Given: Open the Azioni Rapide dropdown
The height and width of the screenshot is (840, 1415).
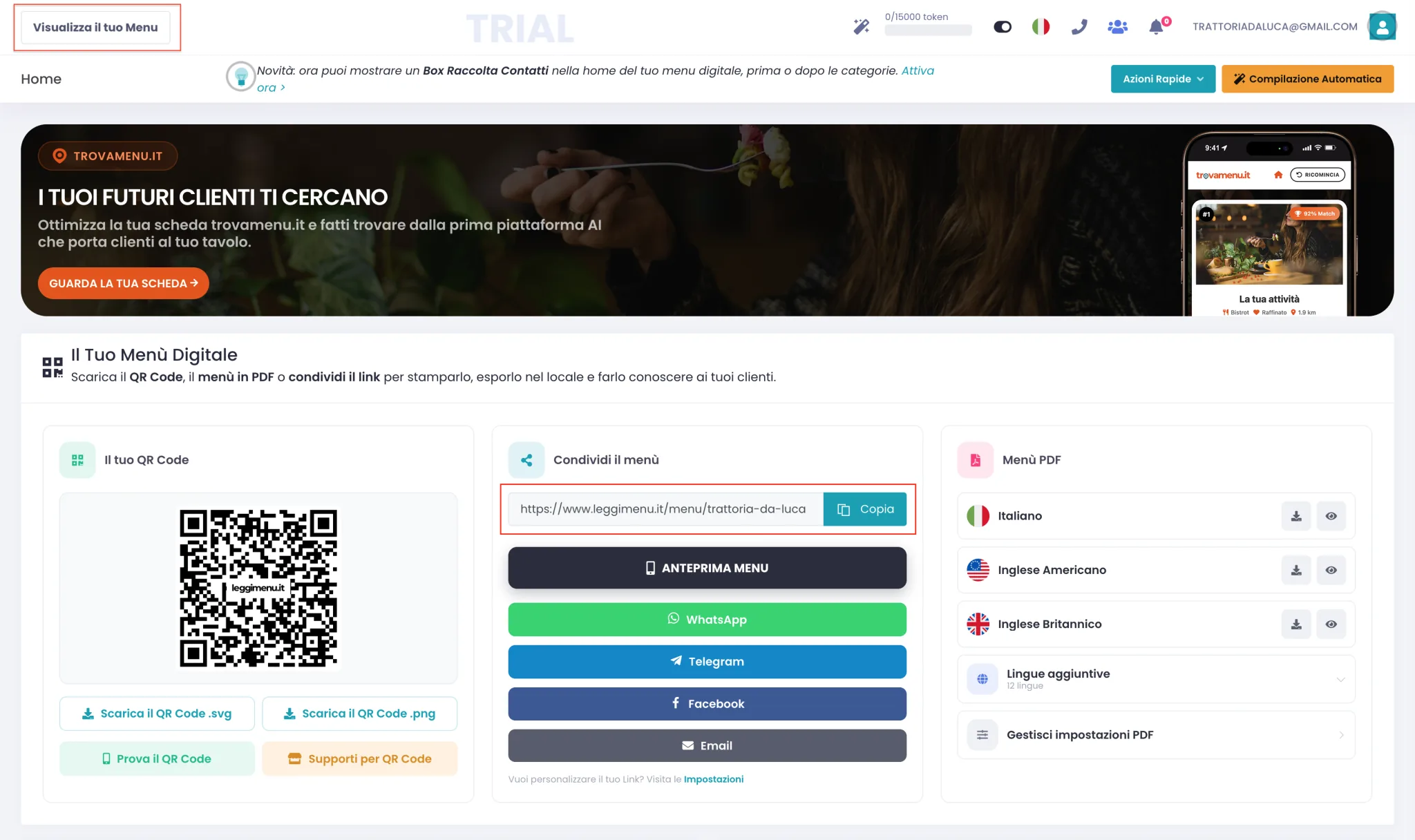Looking at the screenshot, I should click(1163, 79).
